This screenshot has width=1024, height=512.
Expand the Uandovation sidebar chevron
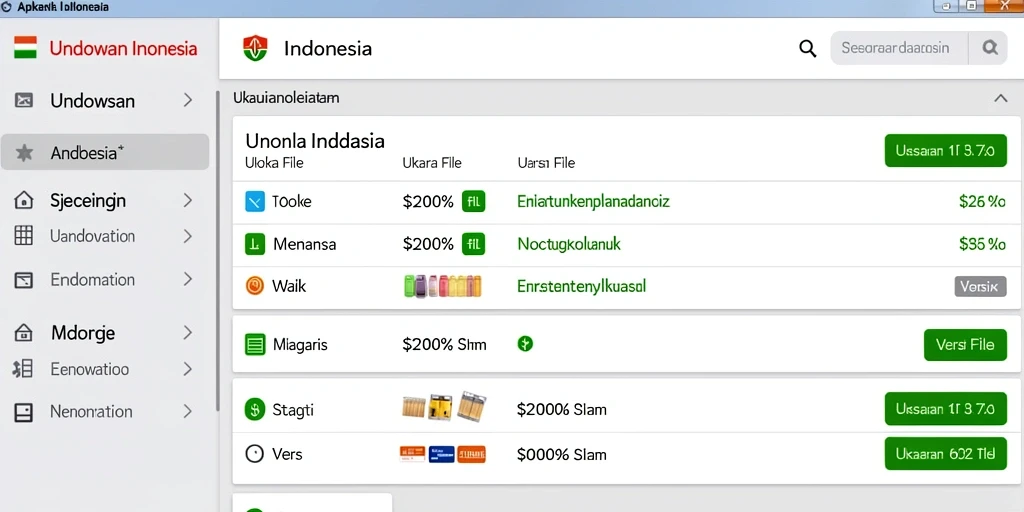tap(187, 236)
